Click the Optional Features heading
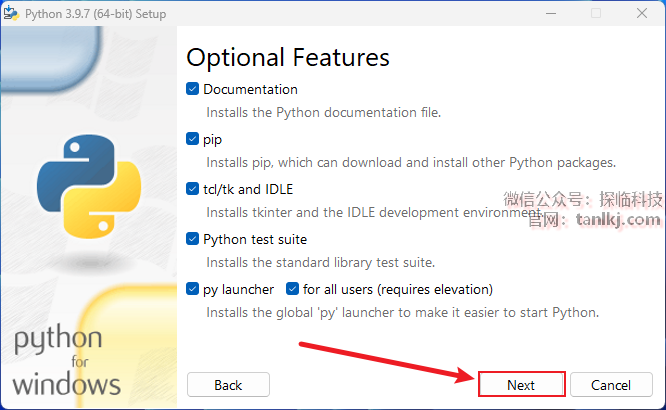The width and height of the screenshot is (666, 410). (288, 57)
